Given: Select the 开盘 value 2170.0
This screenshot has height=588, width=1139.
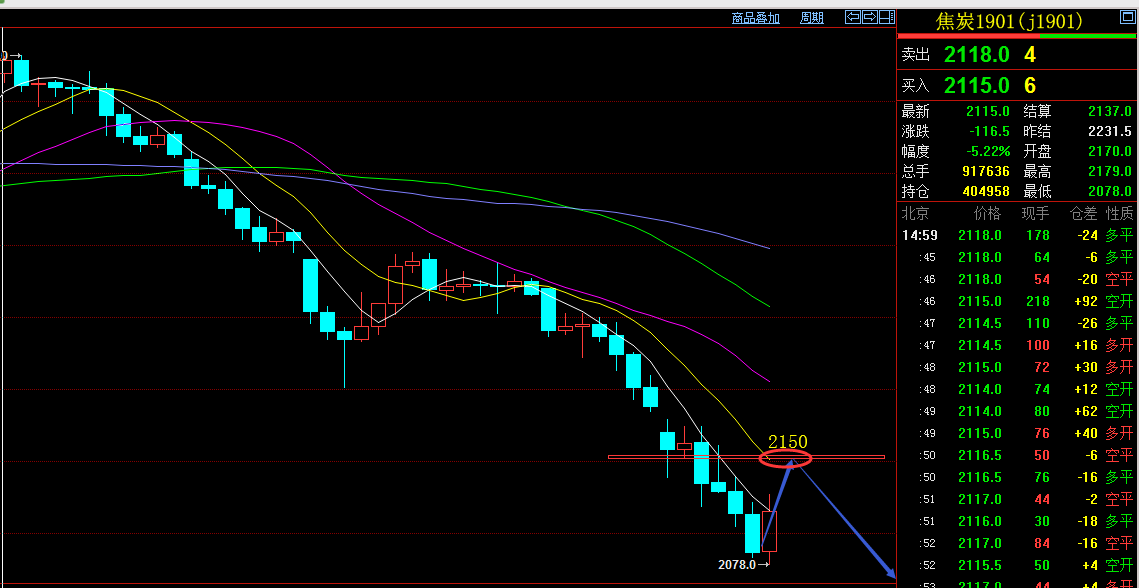Looking at the screenshot, I should click(x=1110, y=152).
